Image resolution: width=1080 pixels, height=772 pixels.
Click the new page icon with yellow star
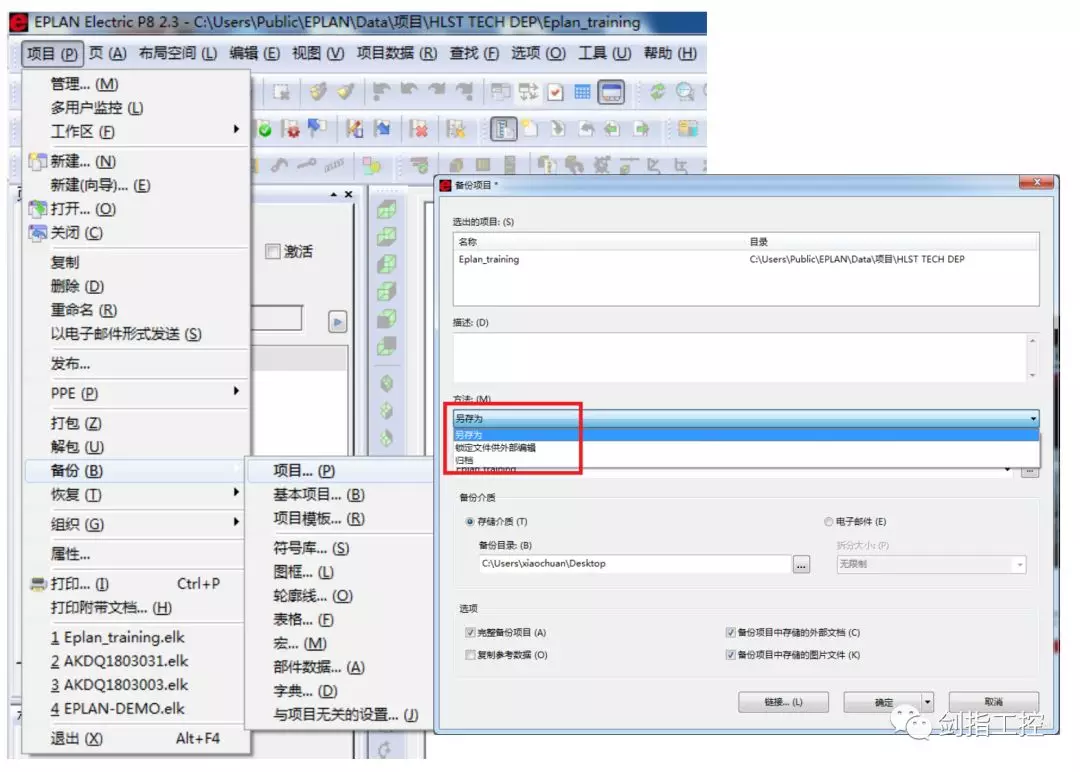pyautogui.click(x=527, y=129)
